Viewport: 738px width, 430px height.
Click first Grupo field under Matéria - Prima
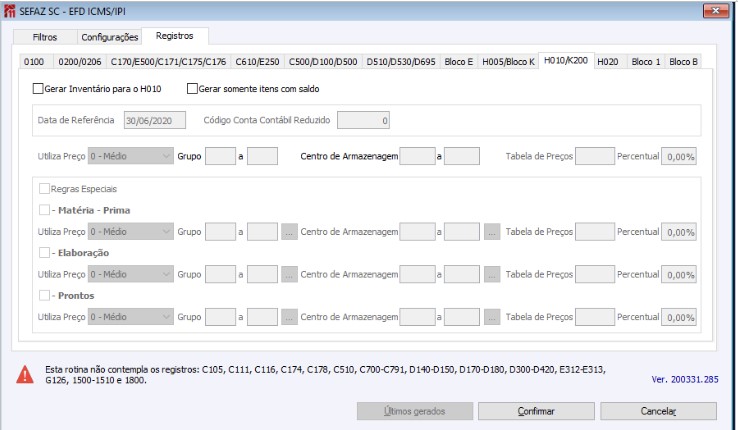[220, 232]
